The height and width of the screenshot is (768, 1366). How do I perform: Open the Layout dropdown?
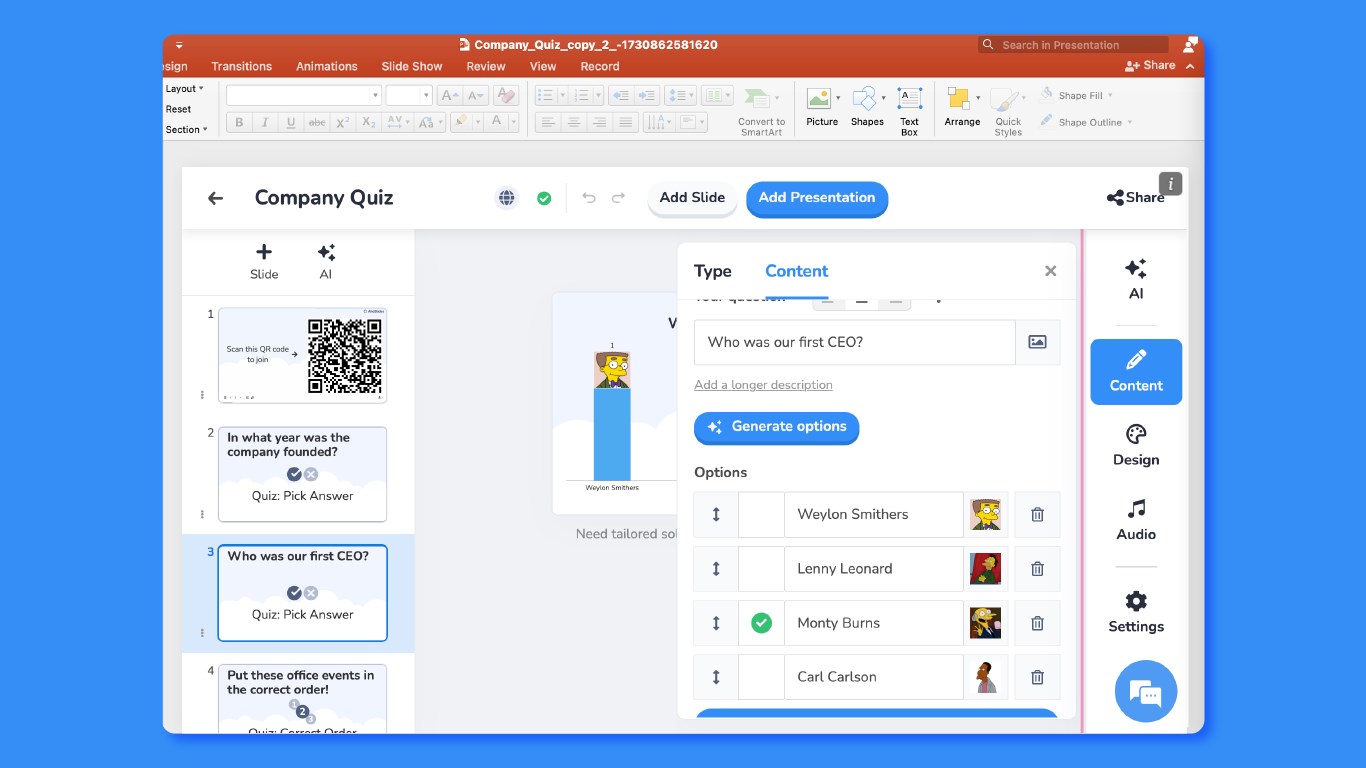coord(185,89)
